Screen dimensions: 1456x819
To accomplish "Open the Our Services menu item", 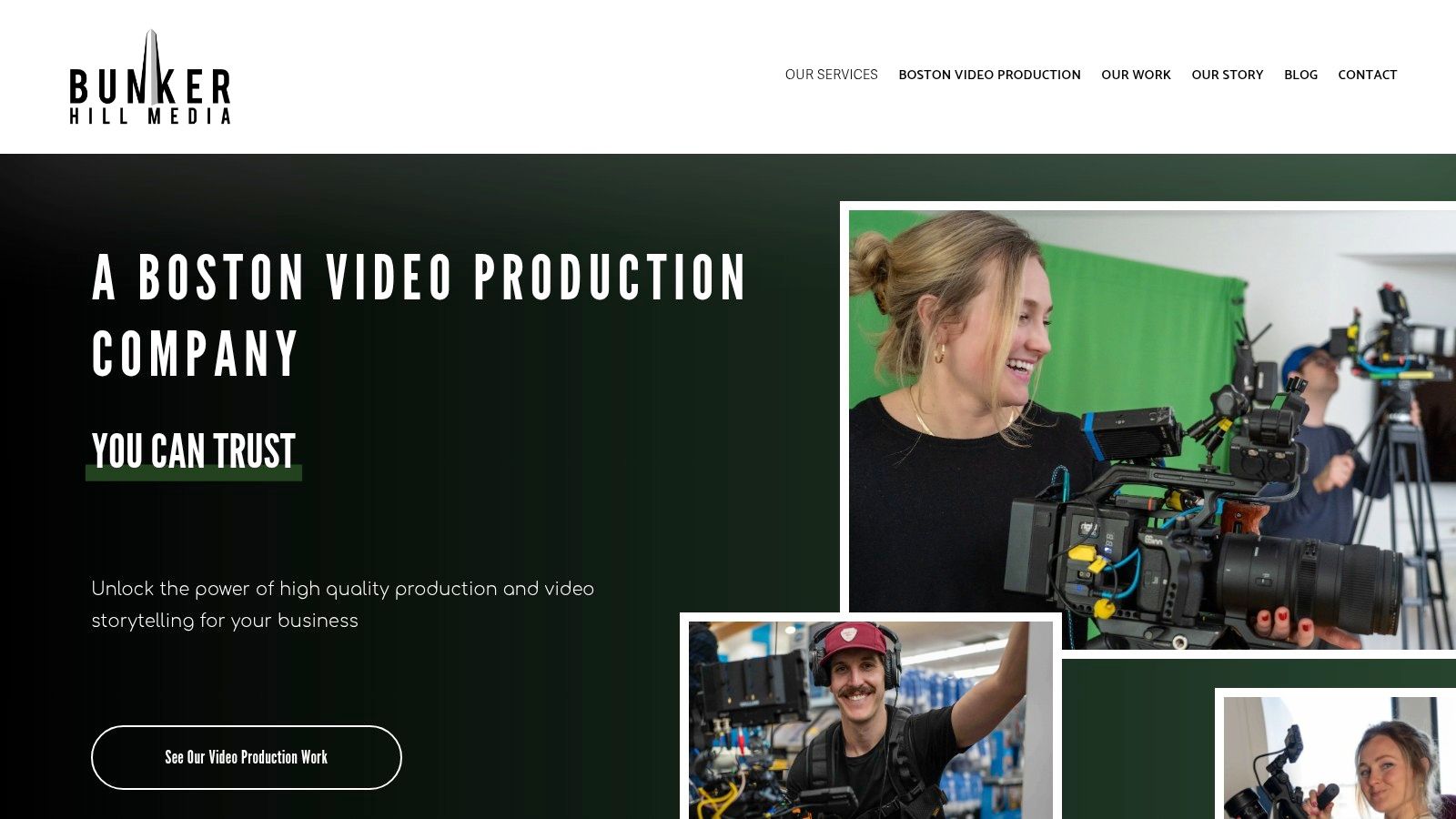I will [x=832, y=75].
